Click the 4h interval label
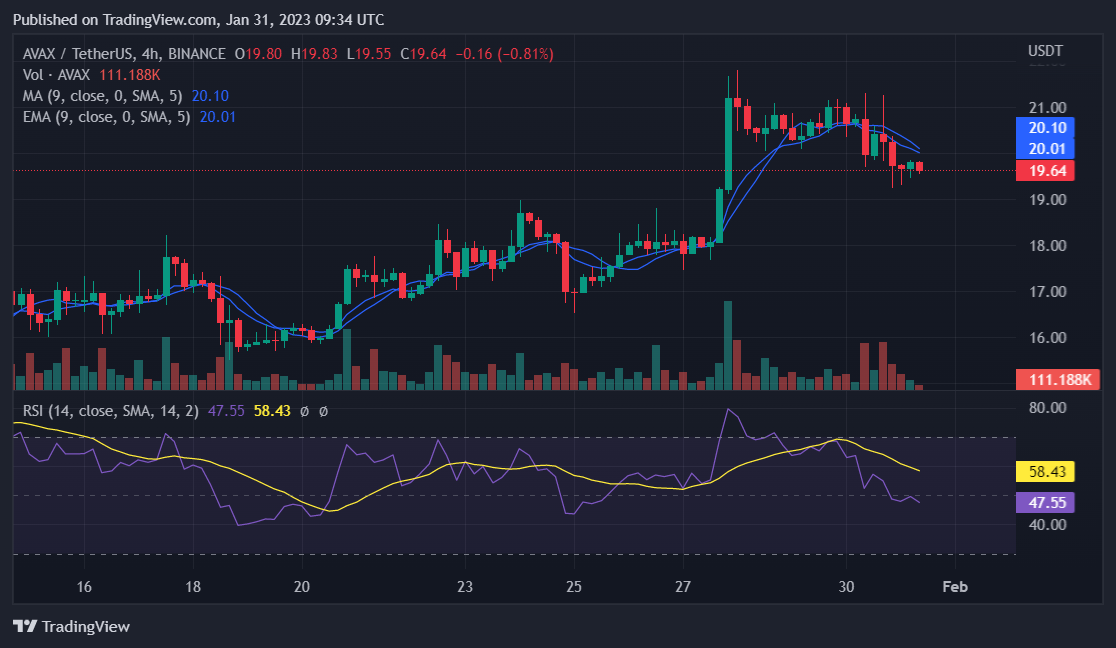This screenshot has height=648, width=1116. pyautogui.click(x=150, y=54)
